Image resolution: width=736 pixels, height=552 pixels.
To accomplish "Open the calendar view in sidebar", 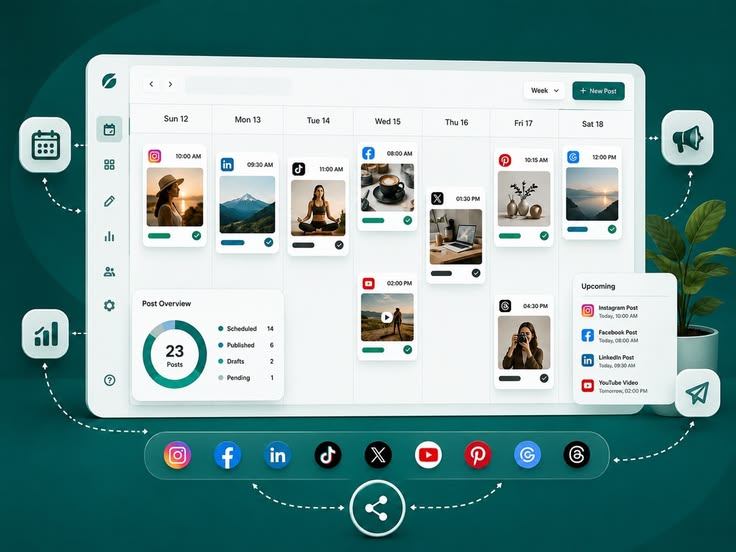I will point(109,130).
